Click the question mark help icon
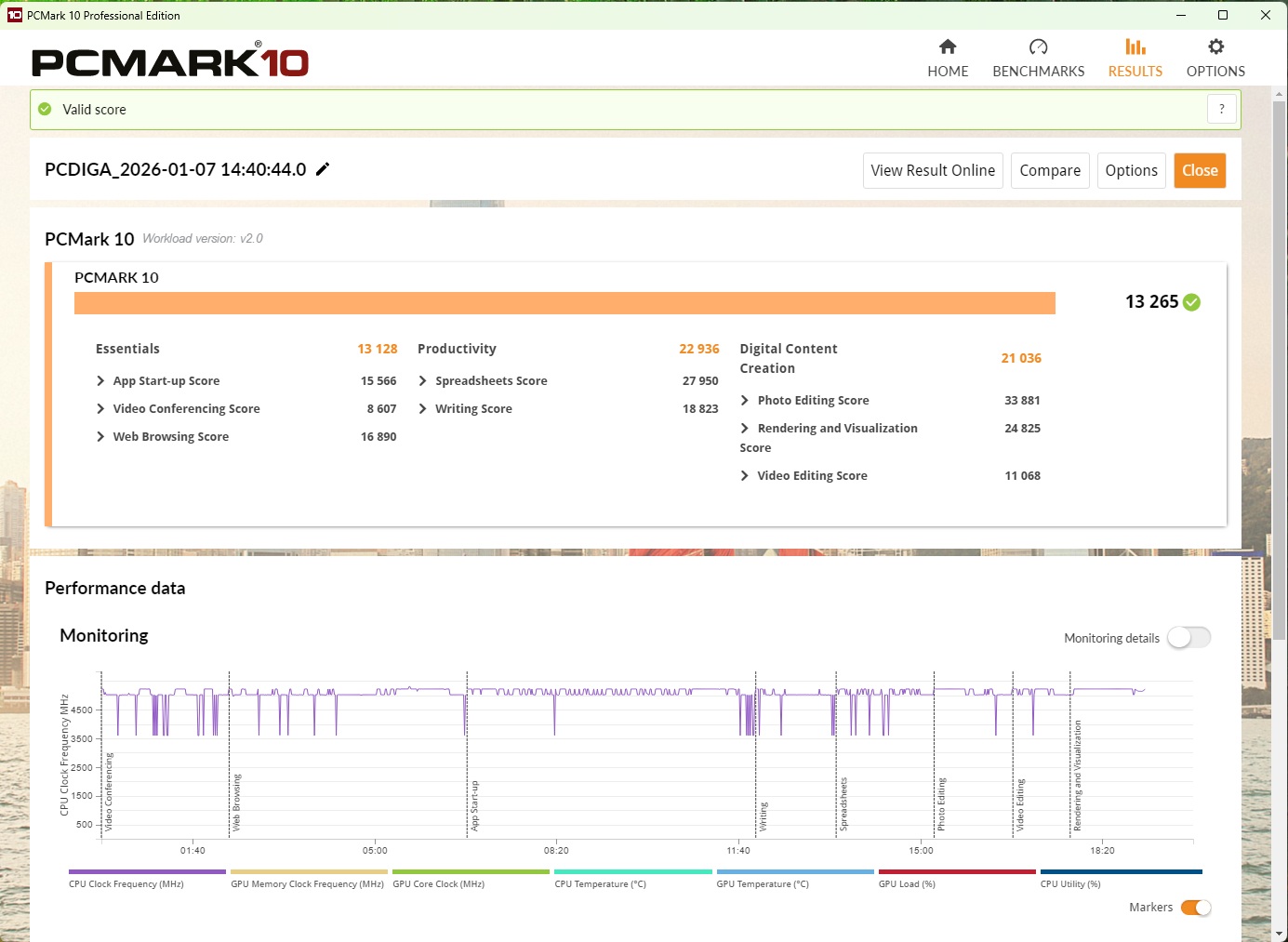The image size is (1288, 942). pyautogui.click(x=1222, y=109)
